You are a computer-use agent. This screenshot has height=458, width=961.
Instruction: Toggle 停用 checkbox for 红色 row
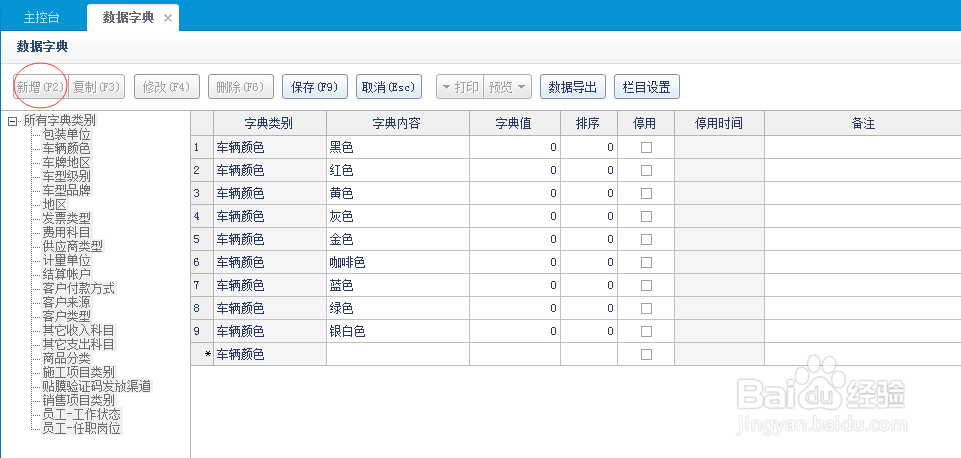click(x=646, y=170)
